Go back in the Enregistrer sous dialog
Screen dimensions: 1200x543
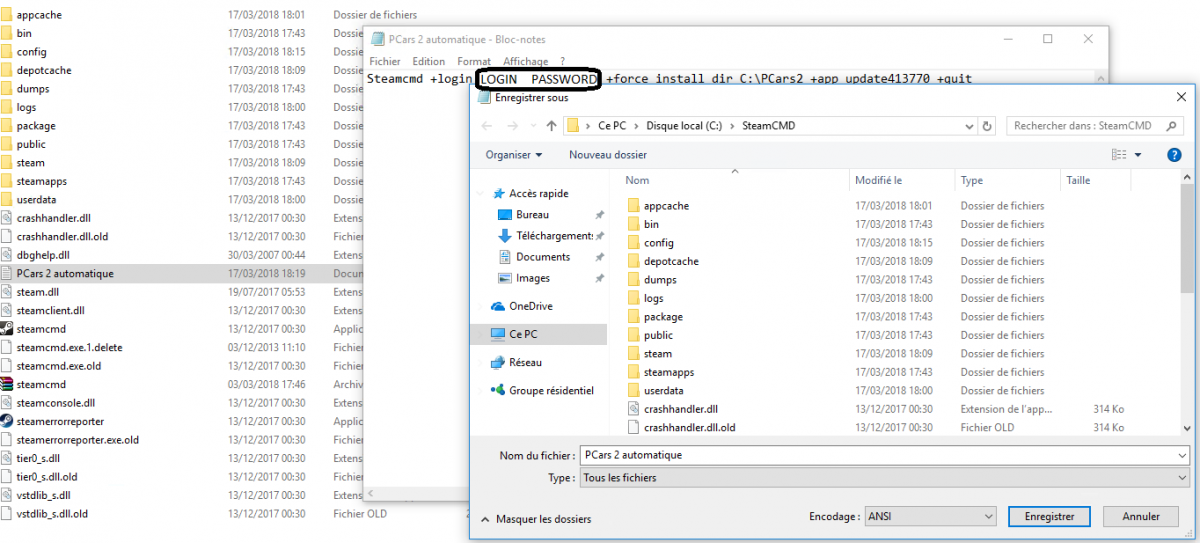[487, 127]
